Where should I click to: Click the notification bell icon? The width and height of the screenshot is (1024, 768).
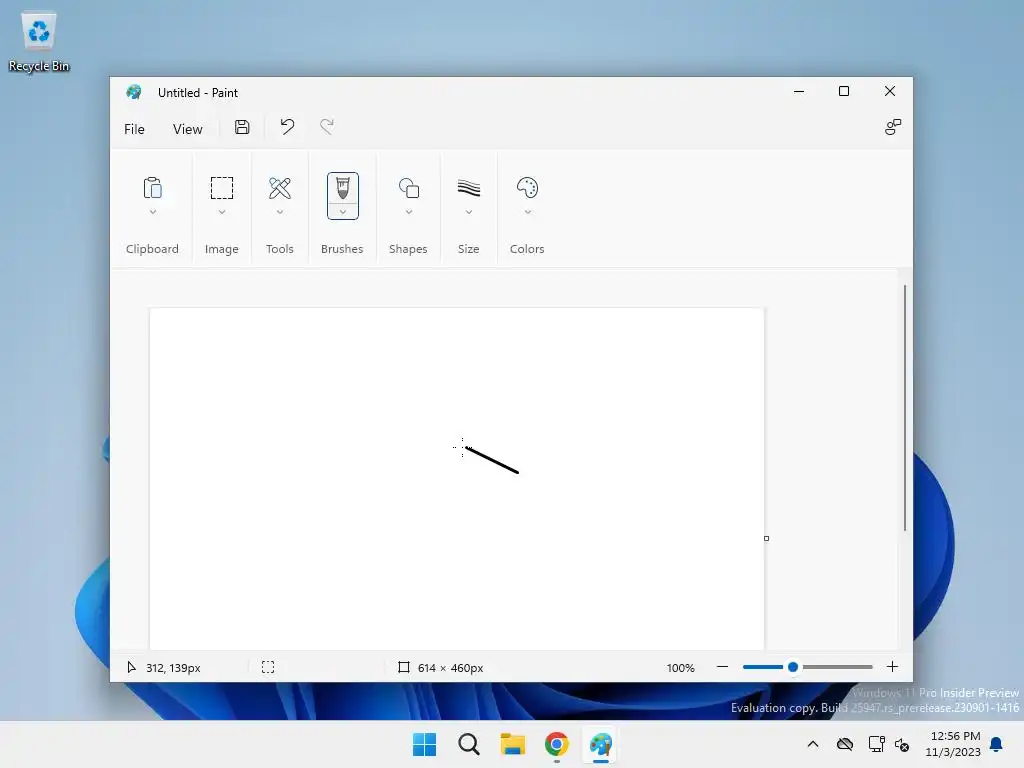996,744
